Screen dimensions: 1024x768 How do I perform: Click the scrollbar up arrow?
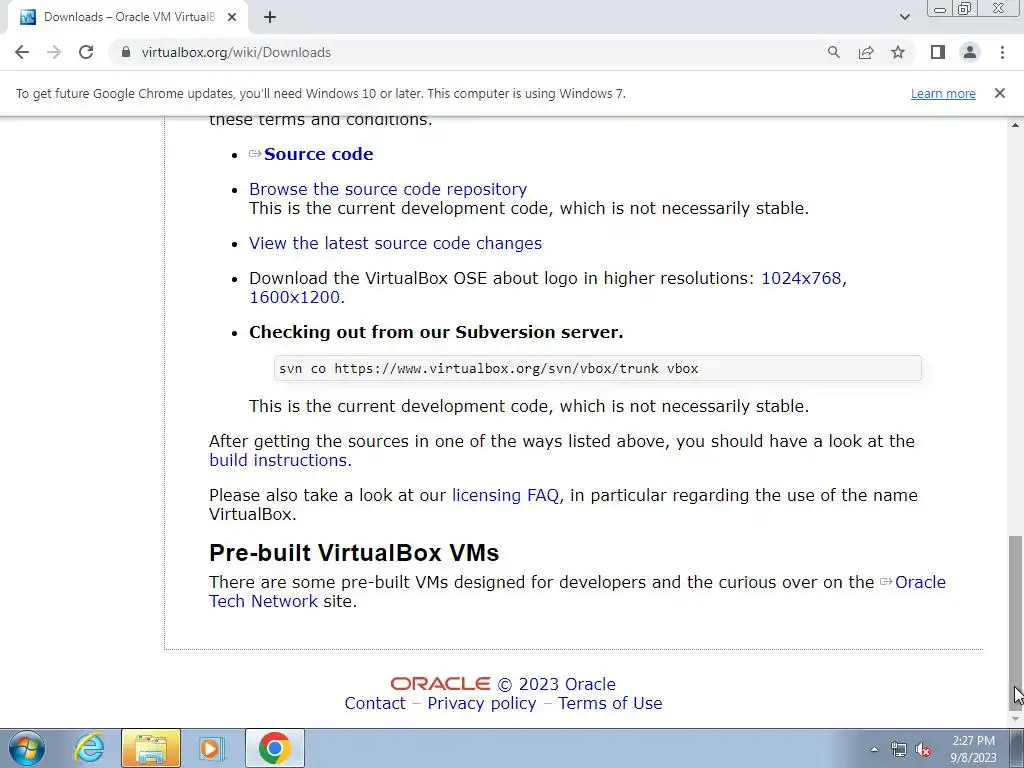coord(1015,124)
